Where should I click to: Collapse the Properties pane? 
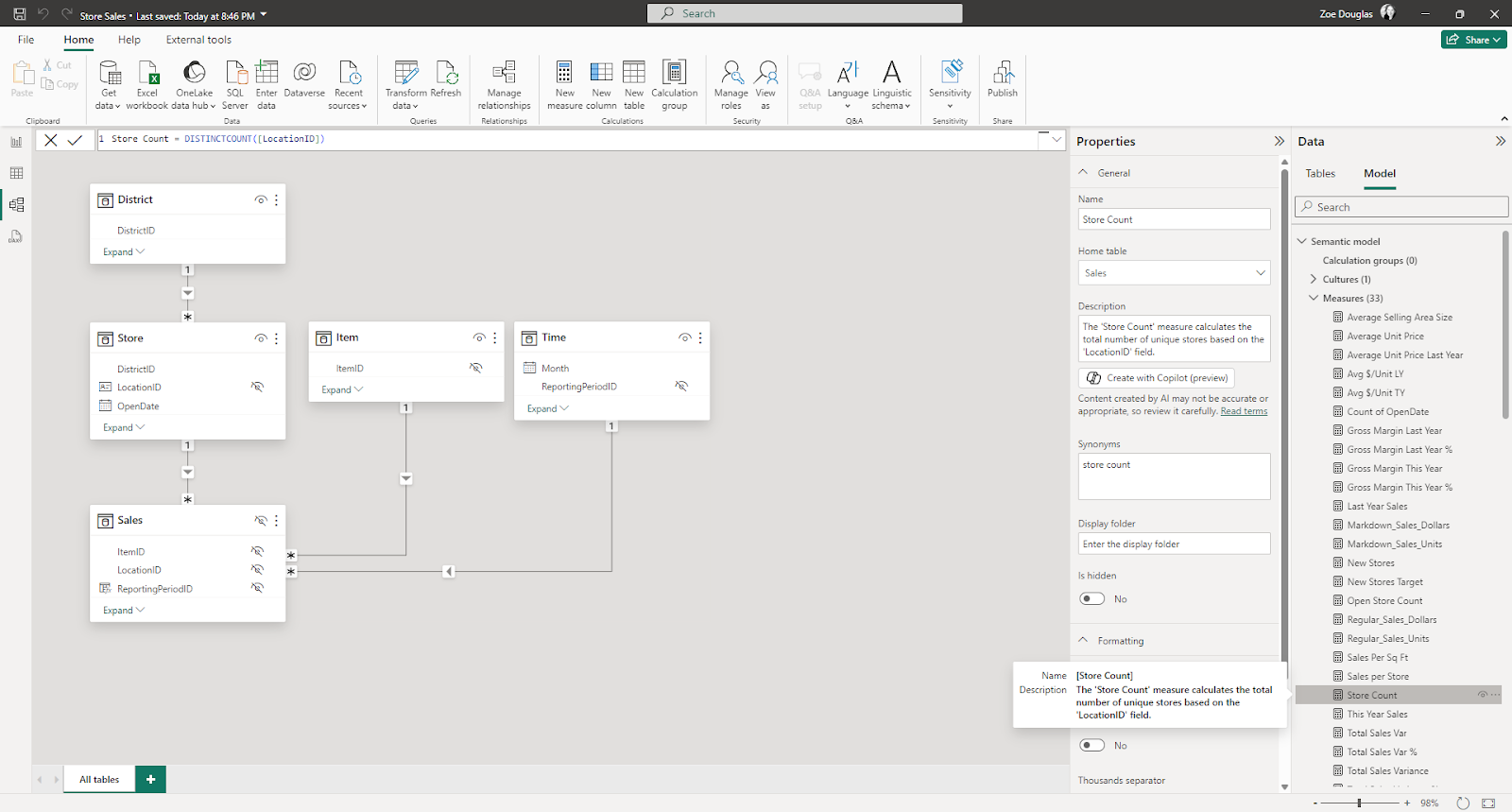pos(1280,141)
